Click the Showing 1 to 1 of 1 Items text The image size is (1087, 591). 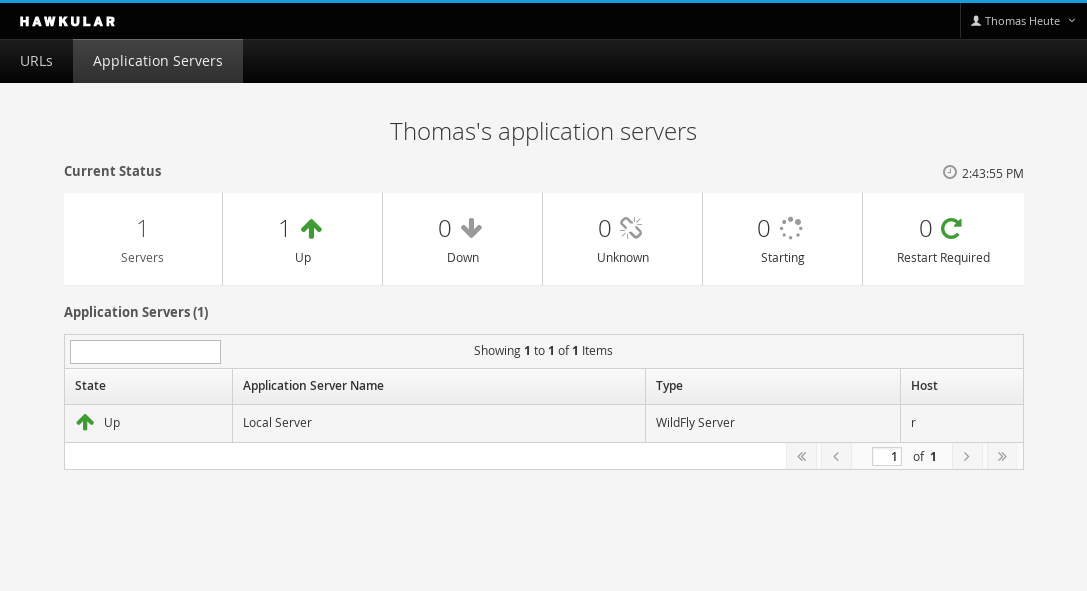pos(543,351)
